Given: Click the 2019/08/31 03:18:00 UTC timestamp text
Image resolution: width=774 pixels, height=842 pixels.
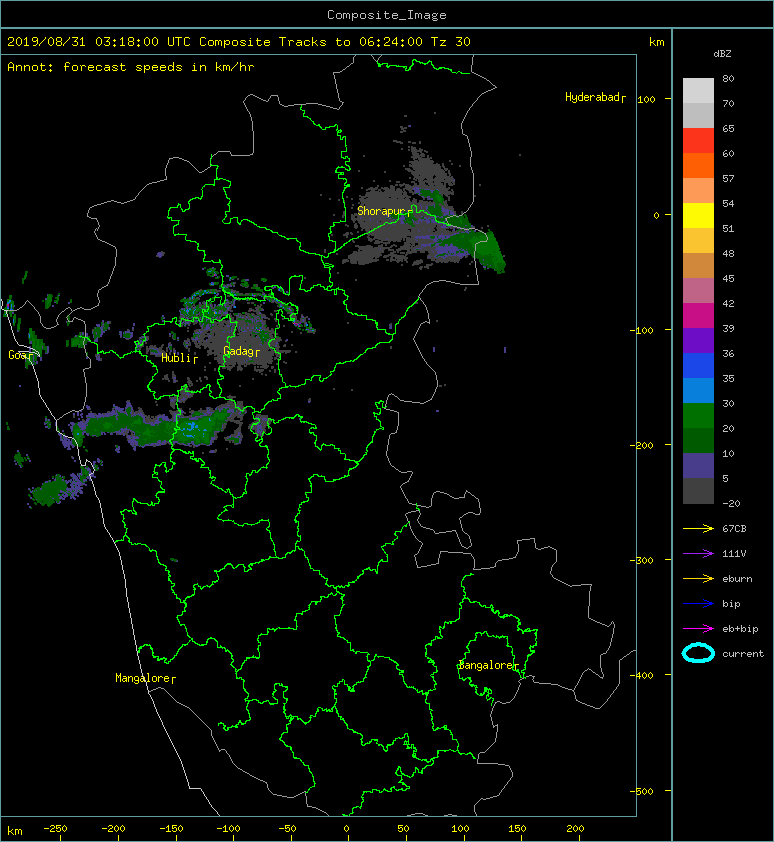Looking at the screenshot, I should pos(99,42).
